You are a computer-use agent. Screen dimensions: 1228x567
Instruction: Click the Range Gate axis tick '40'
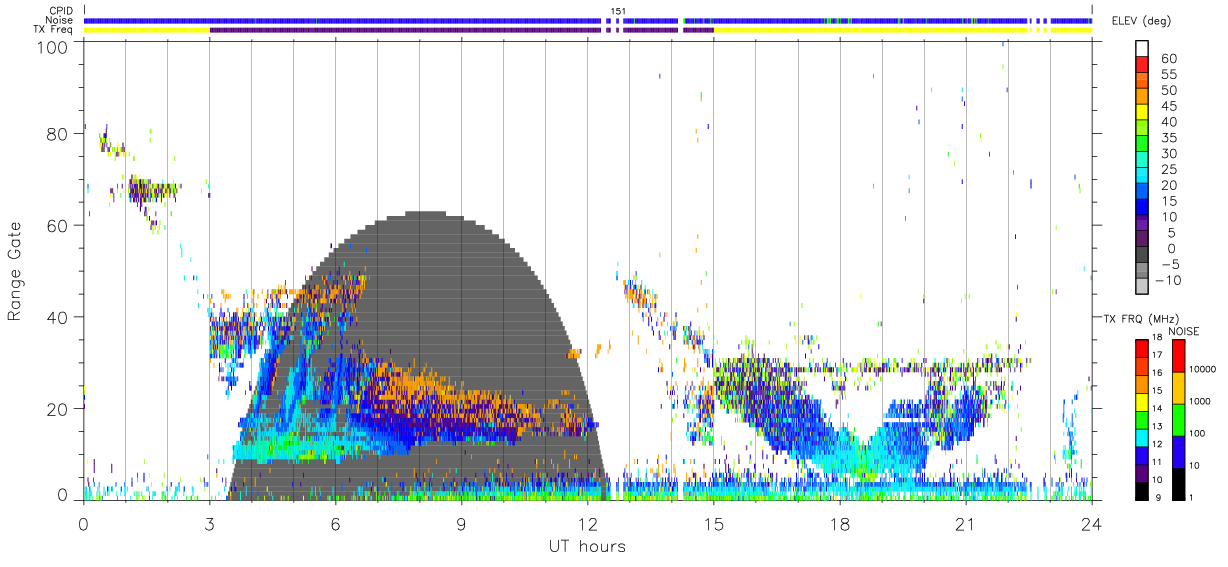(x=58, y=316)
